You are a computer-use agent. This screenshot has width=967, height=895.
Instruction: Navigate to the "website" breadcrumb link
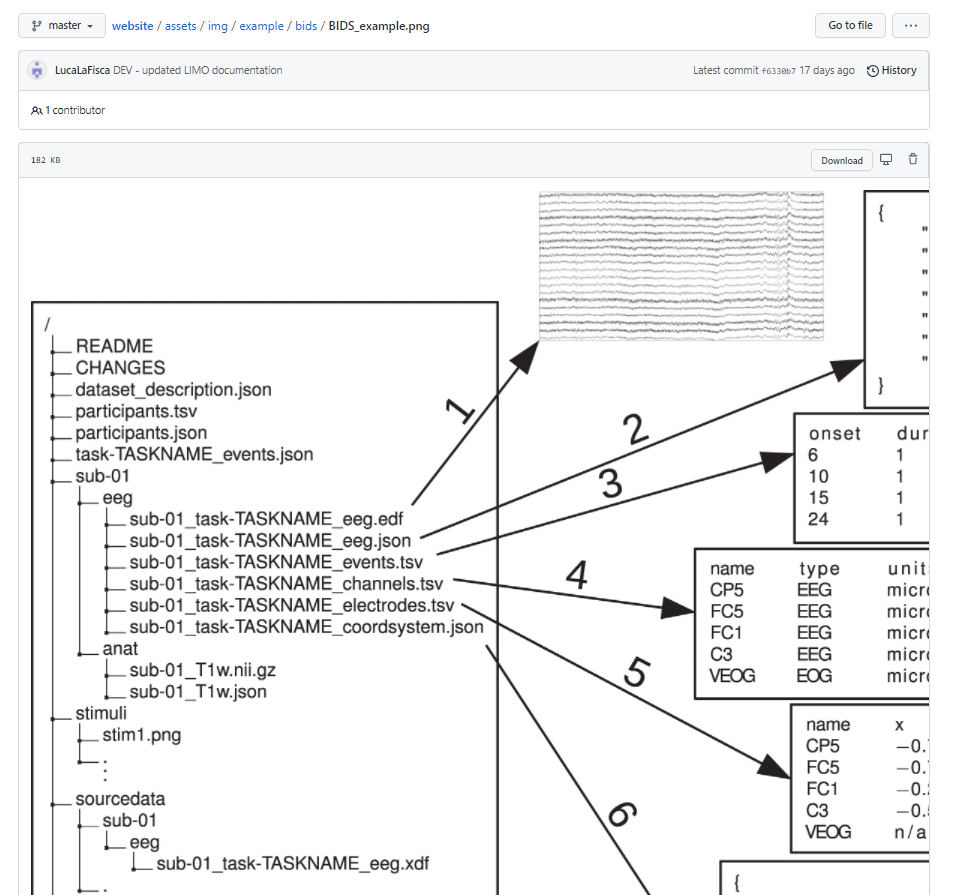click(133, 25)
